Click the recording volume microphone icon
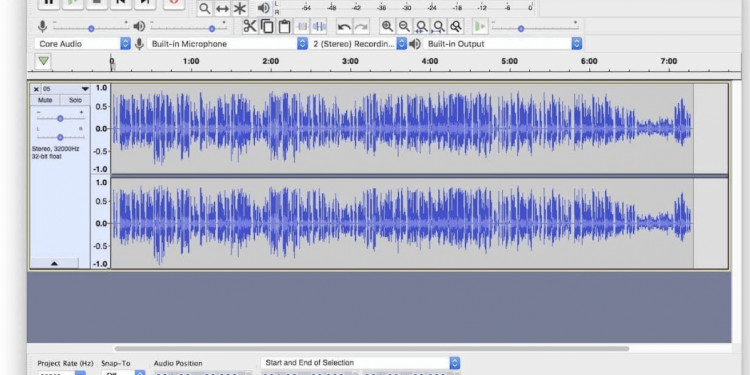The image size is (750, 375). coord(43,27)
